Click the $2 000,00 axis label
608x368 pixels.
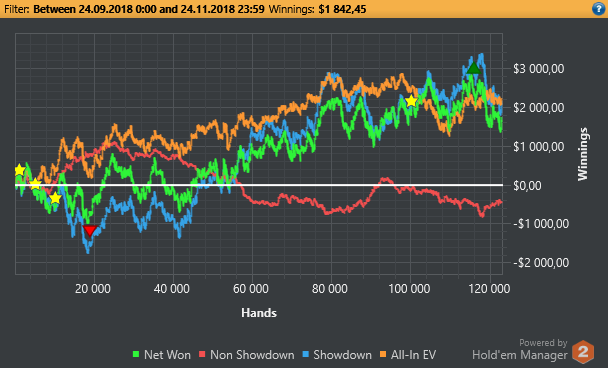click(x=539, y=108)
